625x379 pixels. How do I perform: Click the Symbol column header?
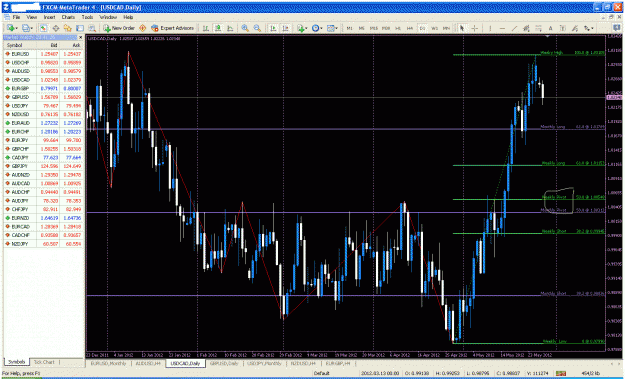pos(15,45)
